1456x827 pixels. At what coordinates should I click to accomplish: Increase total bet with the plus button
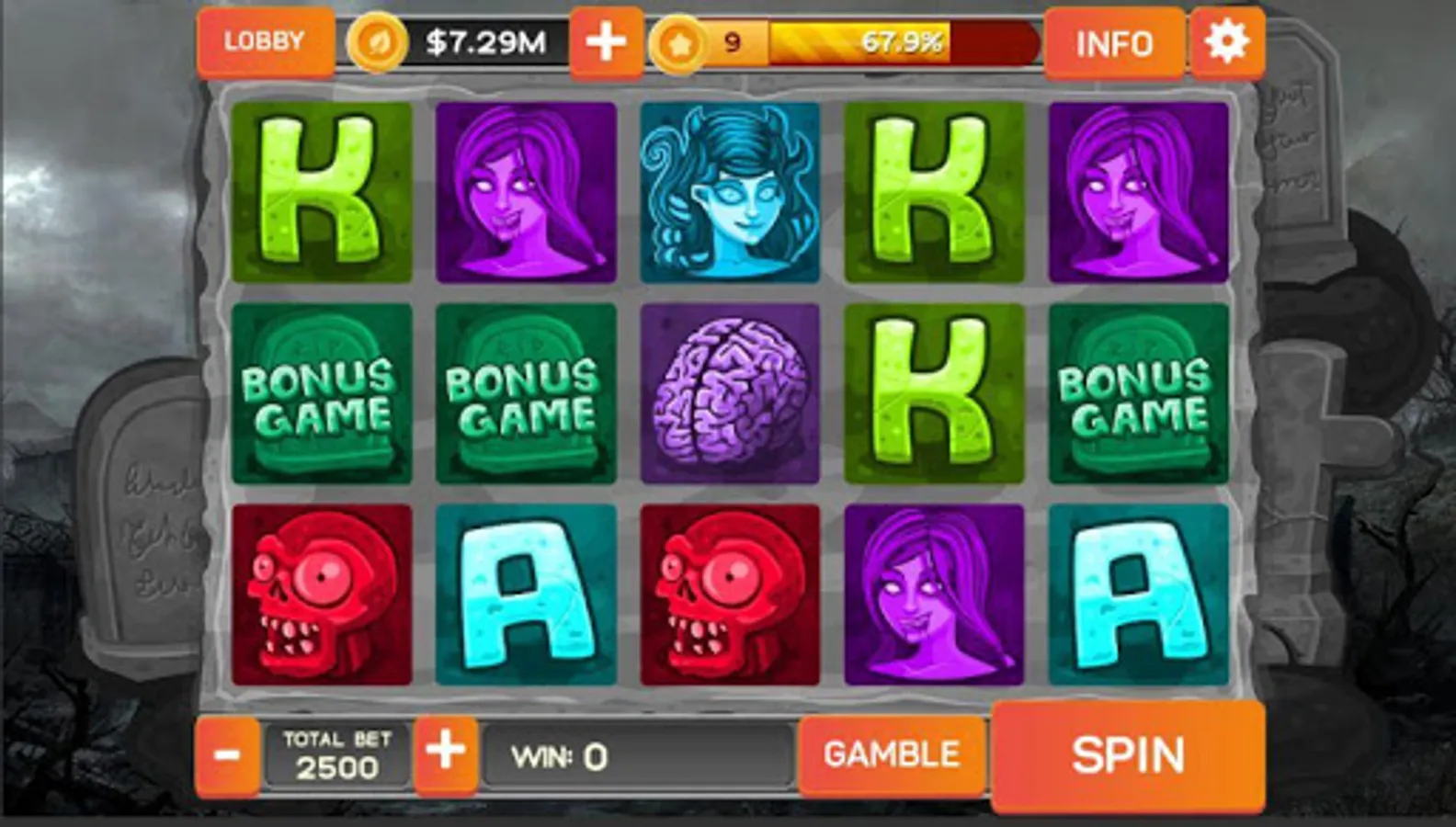(446, 753)
